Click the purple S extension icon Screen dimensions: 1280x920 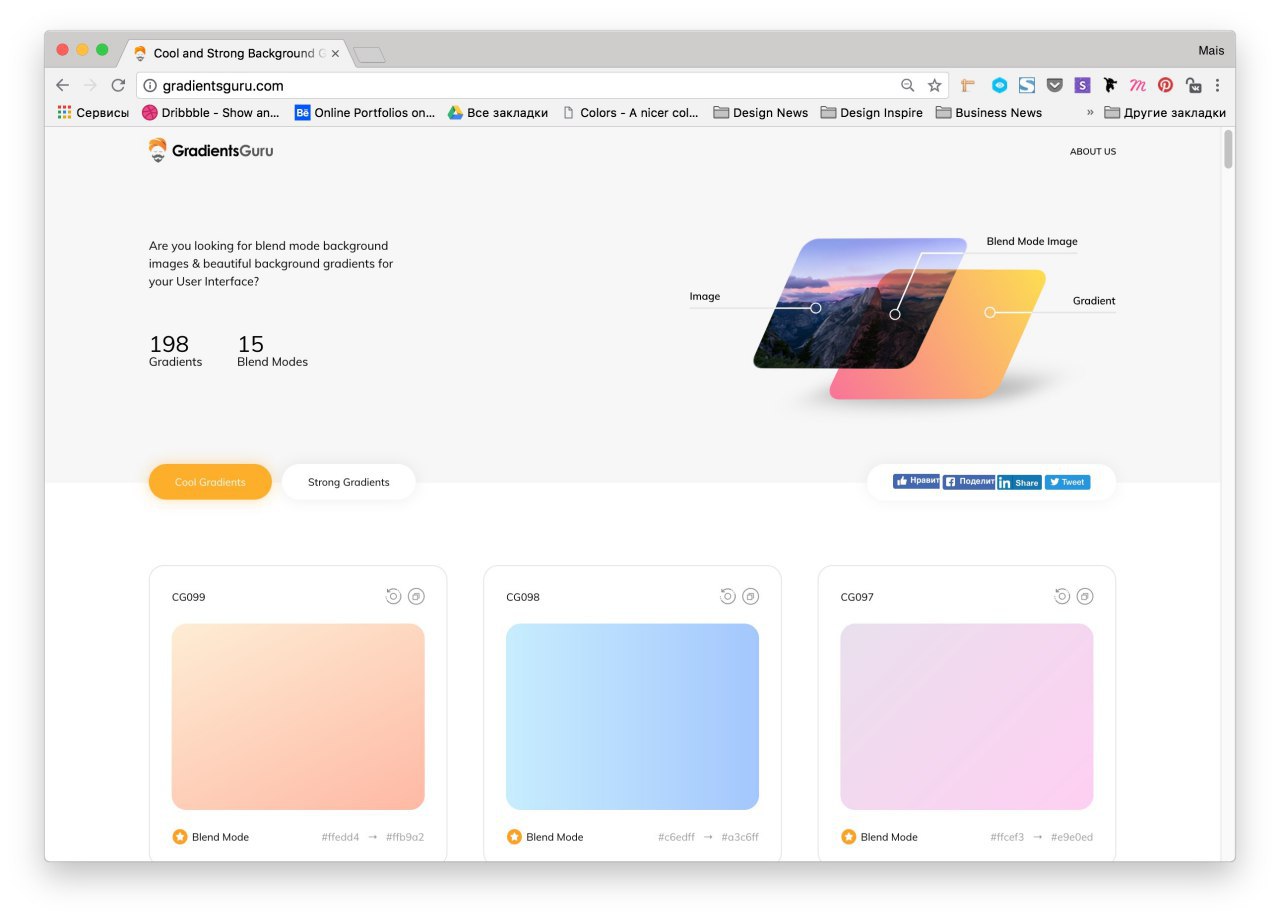tap(1082, 86)
